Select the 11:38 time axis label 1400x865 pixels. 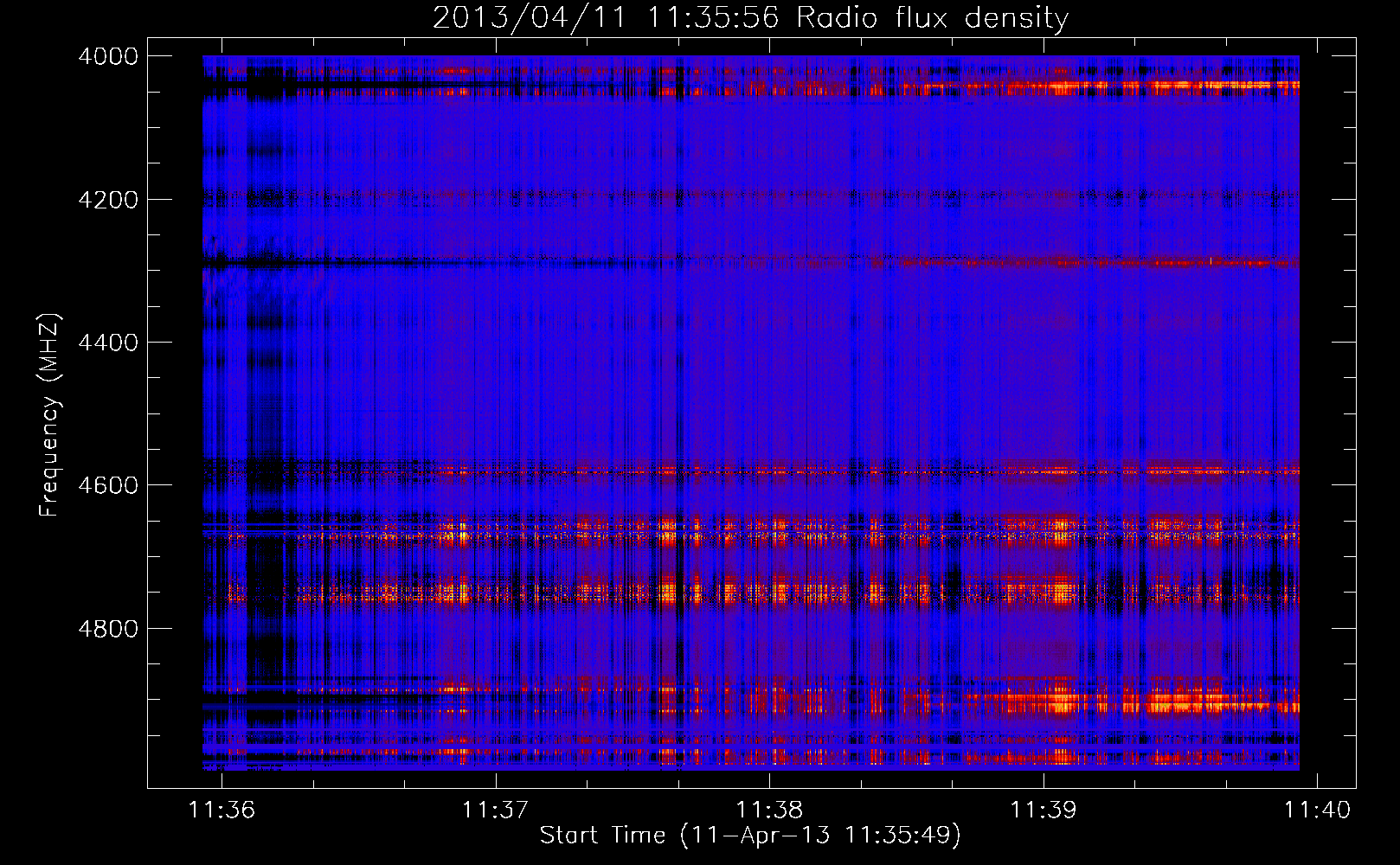[x=769, y=810]
